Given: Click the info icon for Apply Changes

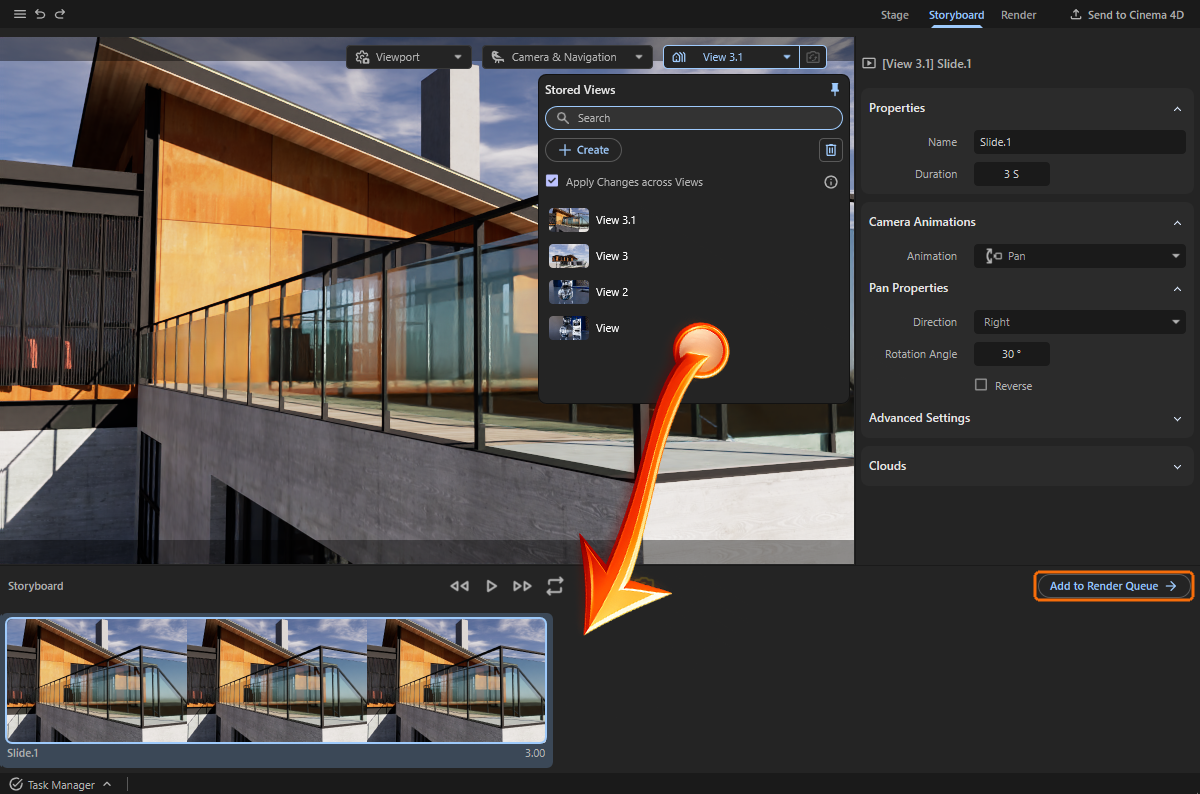Looking at the screenshot, I should pyautogui.click(x=830, y=182).
